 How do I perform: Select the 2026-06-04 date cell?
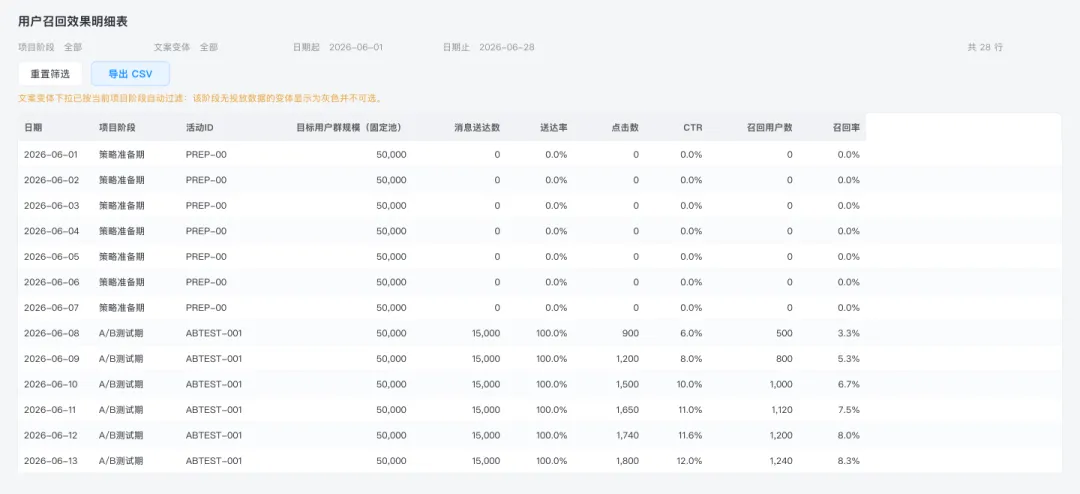(52, 231)
